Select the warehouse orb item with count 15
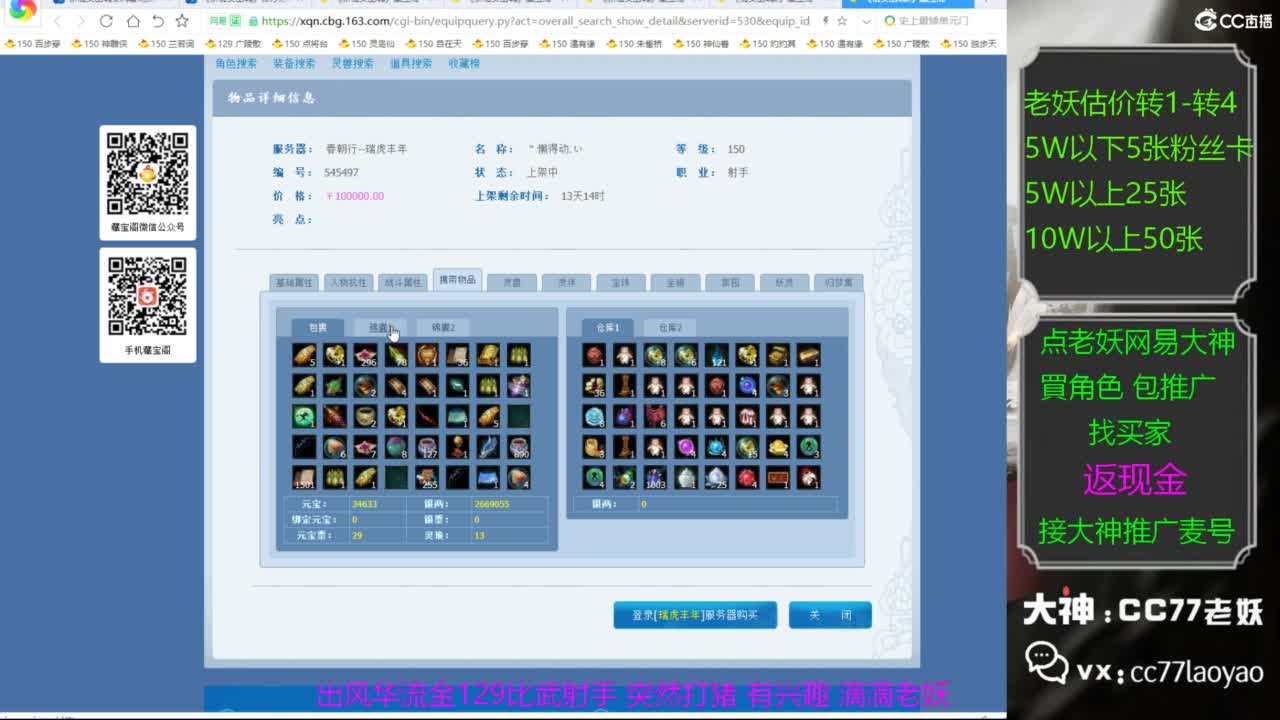This screenshot has height=720, width=1280. pyautogui.click(x=747, y=447)
